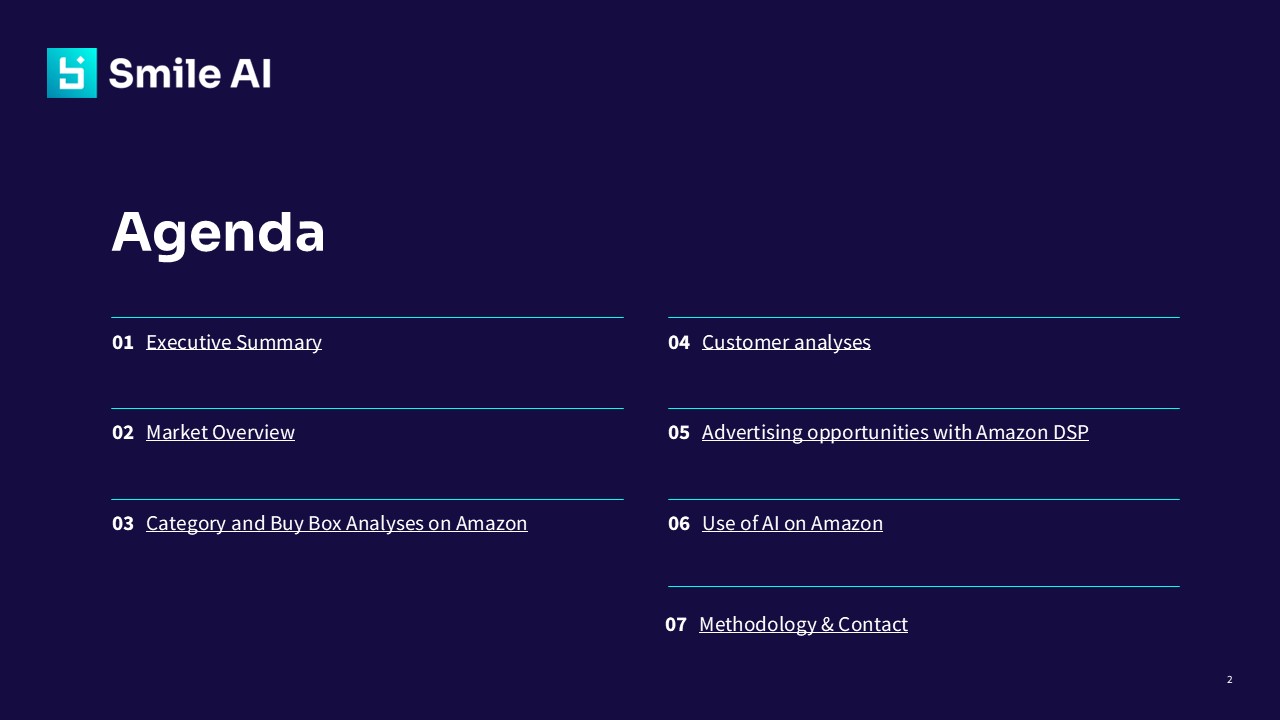Select agenda number 01
Screen dimensions: 1280x720
(123, 342)
